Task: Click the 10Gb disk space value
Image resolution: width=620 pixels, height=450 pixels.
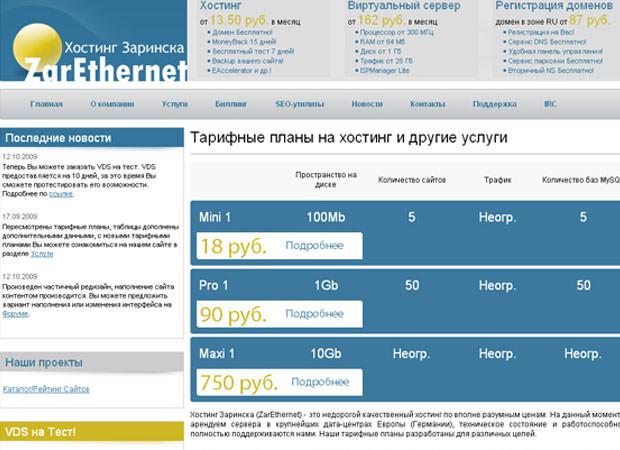Action: [x=326, y=354]
